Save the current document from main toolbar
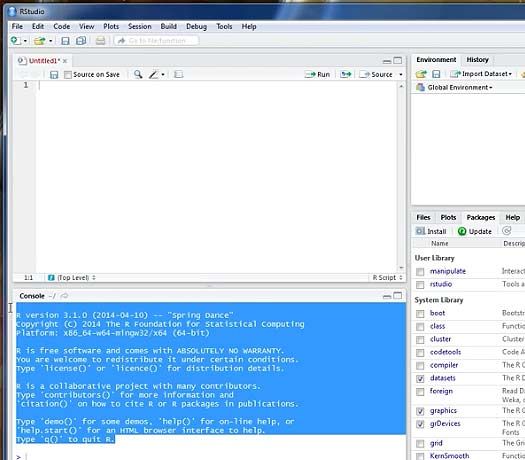Viewport: 525px width, 460px height. pyautogui.click(x=65, y=41)
